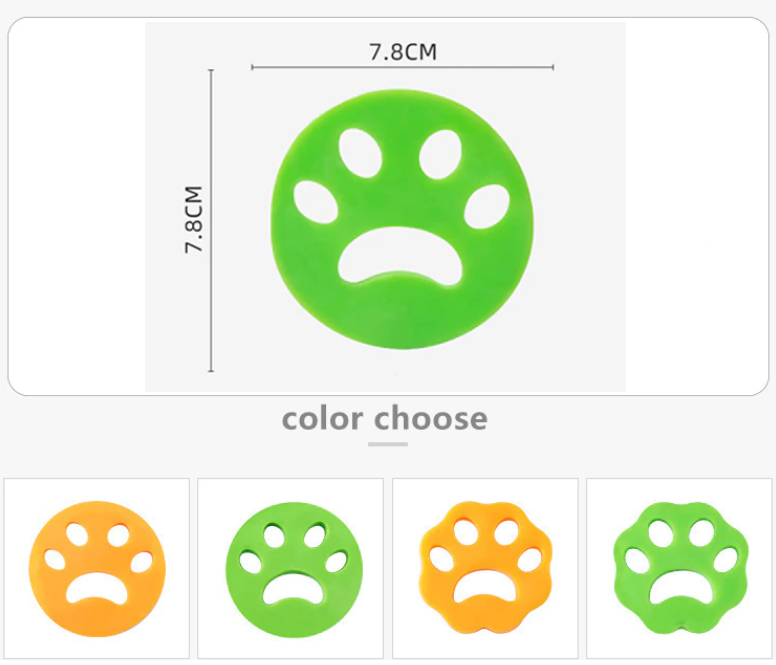Click the word "color" in the heading
The height and width of the screenshot is (665, 776).
323,417
